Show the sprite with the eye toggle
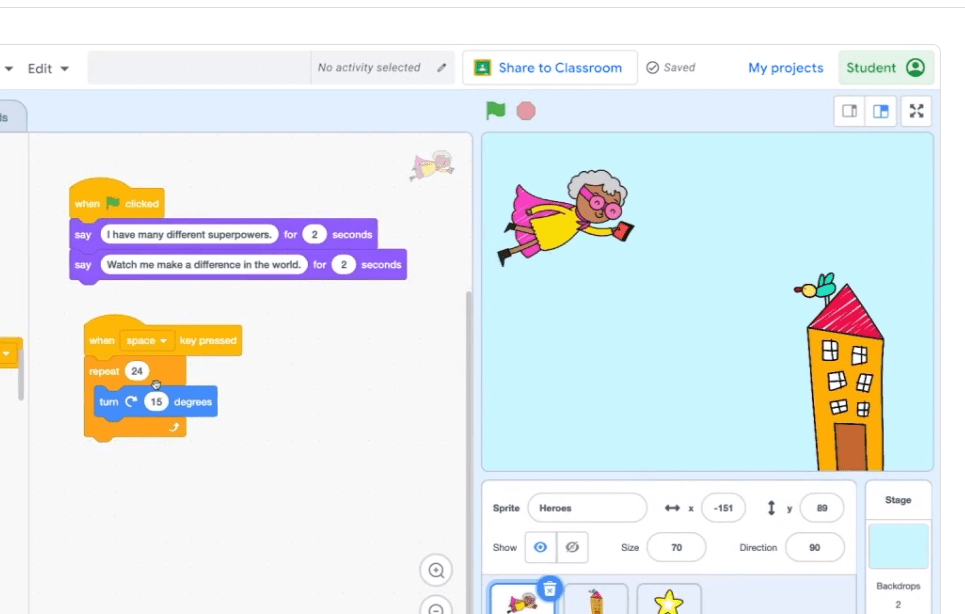 tap(538, 547)
